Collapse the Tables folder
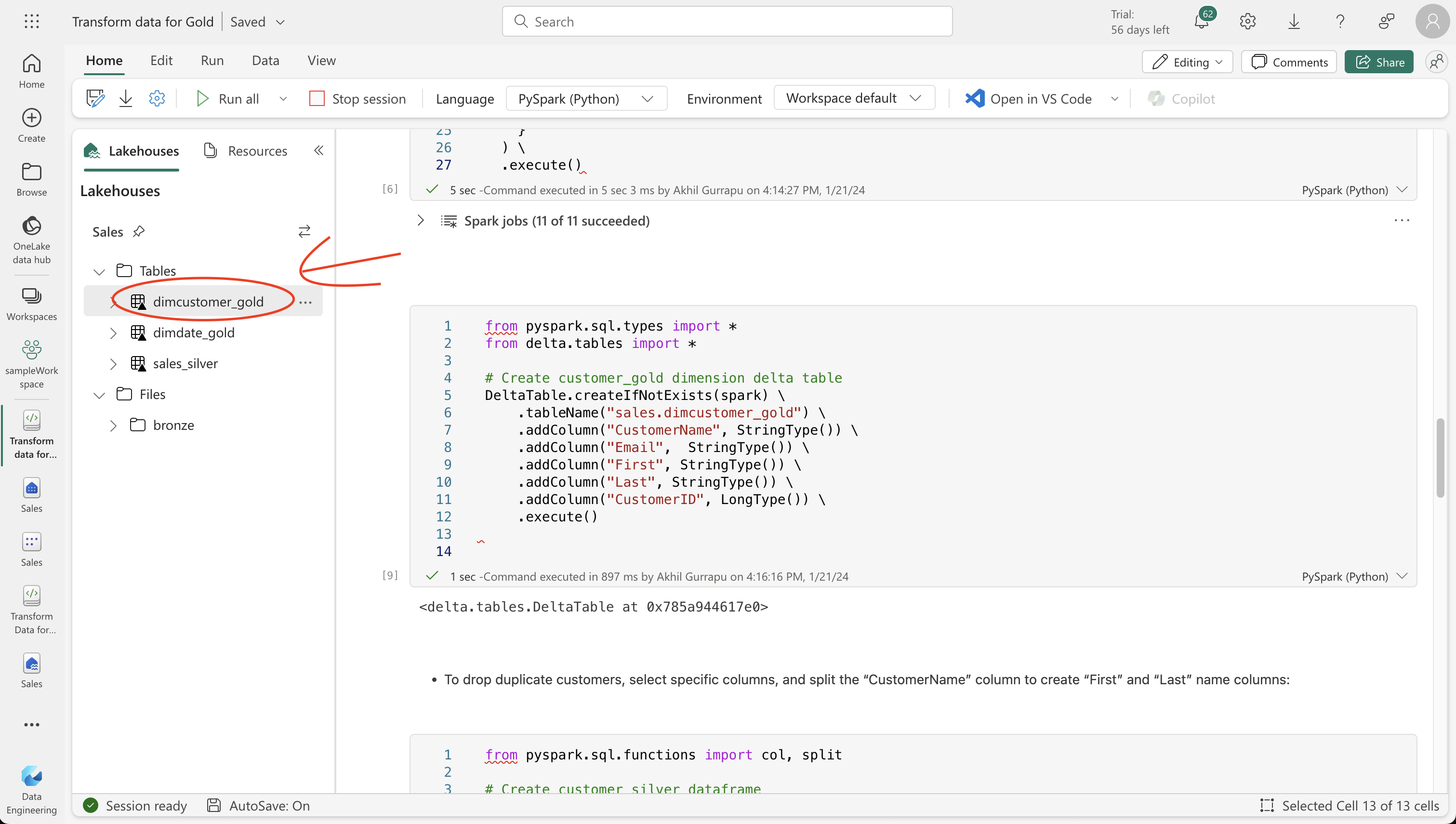 [100, 272]
